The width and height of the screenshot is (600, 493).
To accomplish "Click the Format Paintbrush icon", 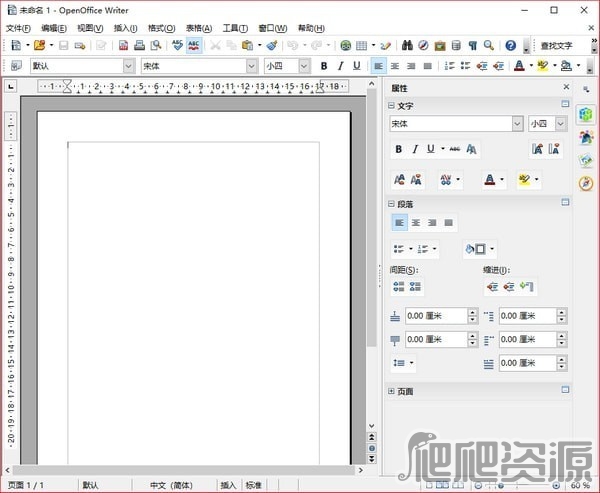I will 272,45.
